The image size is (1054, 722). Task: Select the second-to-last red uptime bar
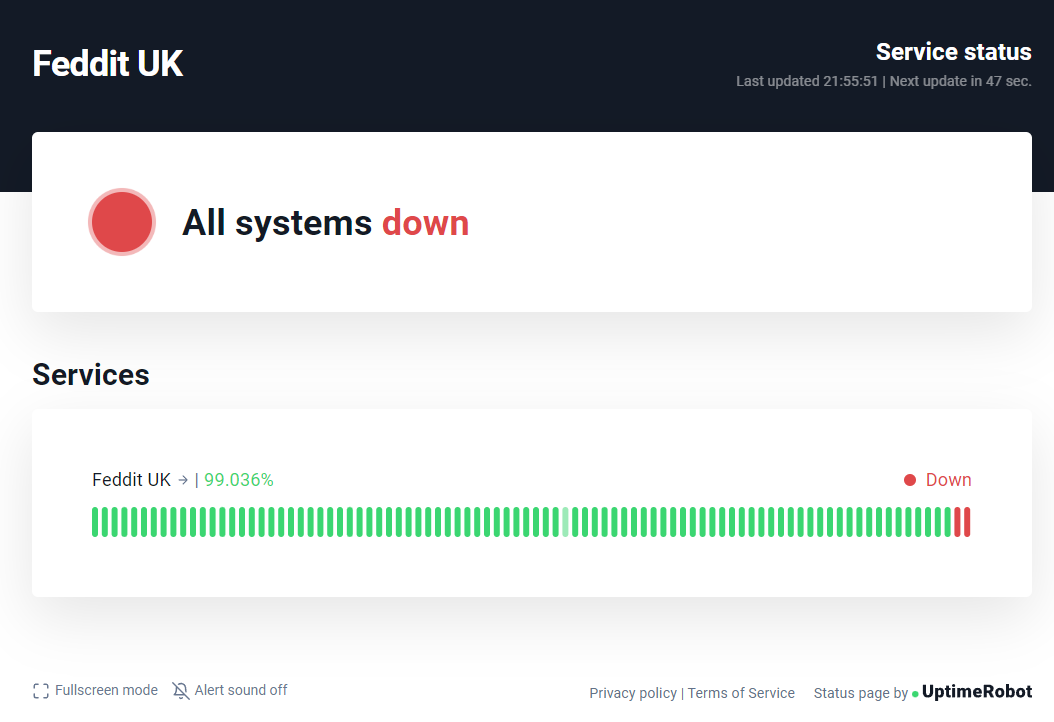[x=957, y=522]
